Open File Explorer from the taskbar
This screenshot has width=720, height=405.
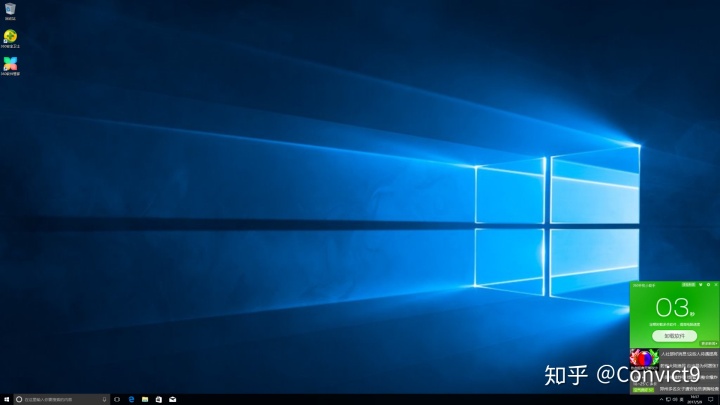[x=145, y=399]
